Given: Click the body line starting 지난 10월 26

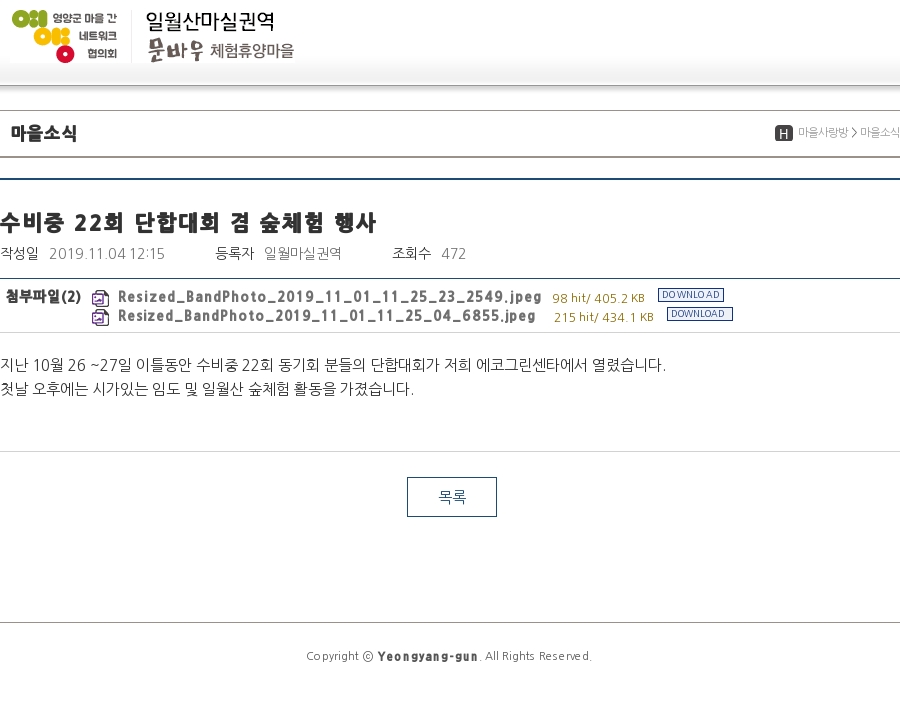Looking at the screenshot, I should coord(333,365).
